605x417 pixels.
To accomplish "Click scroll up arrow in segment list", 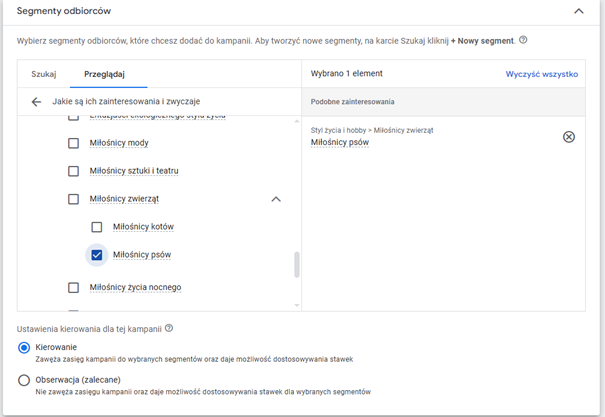I will [x=297, y=121].
